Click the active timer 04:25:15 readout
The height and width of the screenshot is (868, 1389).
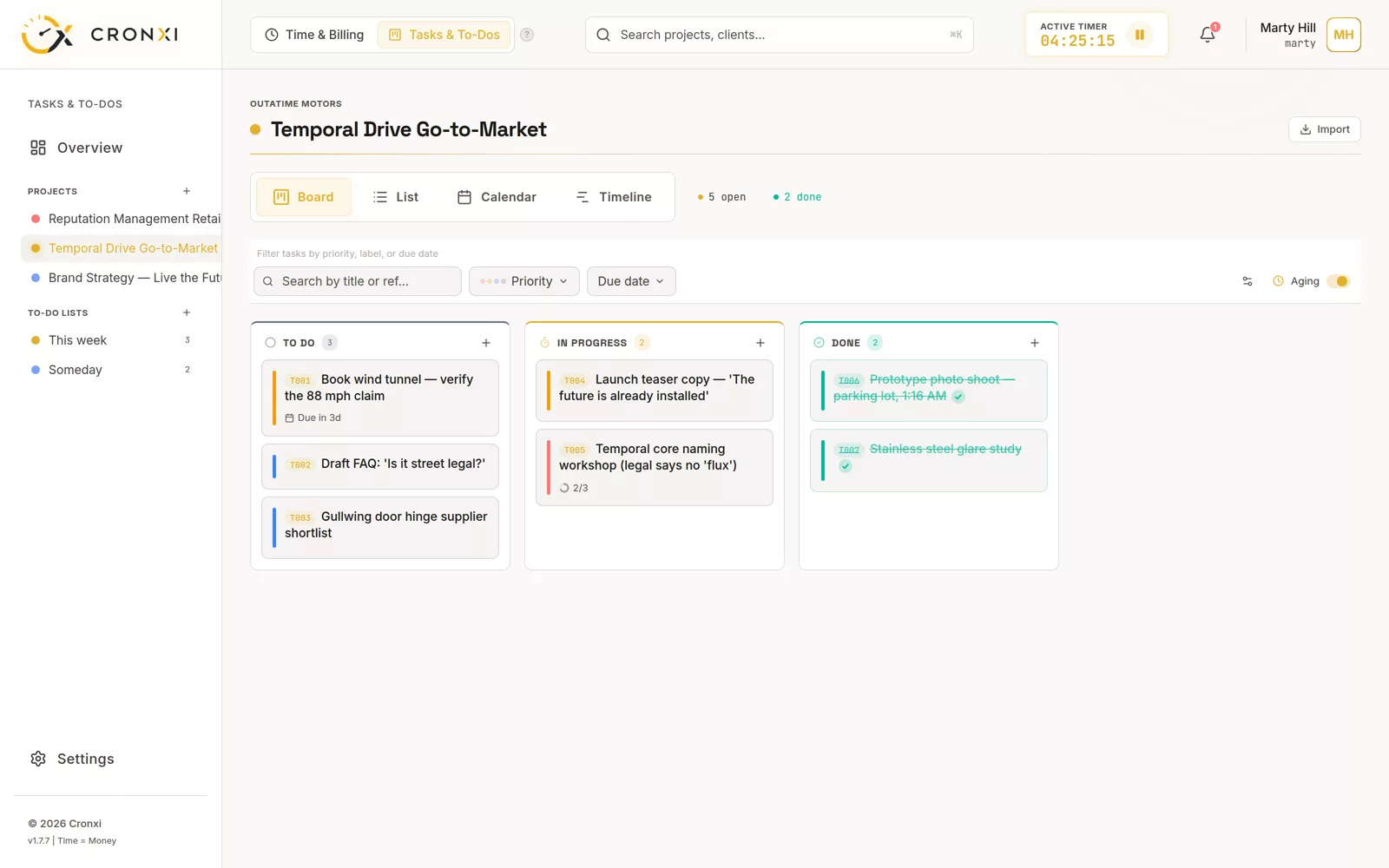pyautogui.click(x=1077, y=41)
